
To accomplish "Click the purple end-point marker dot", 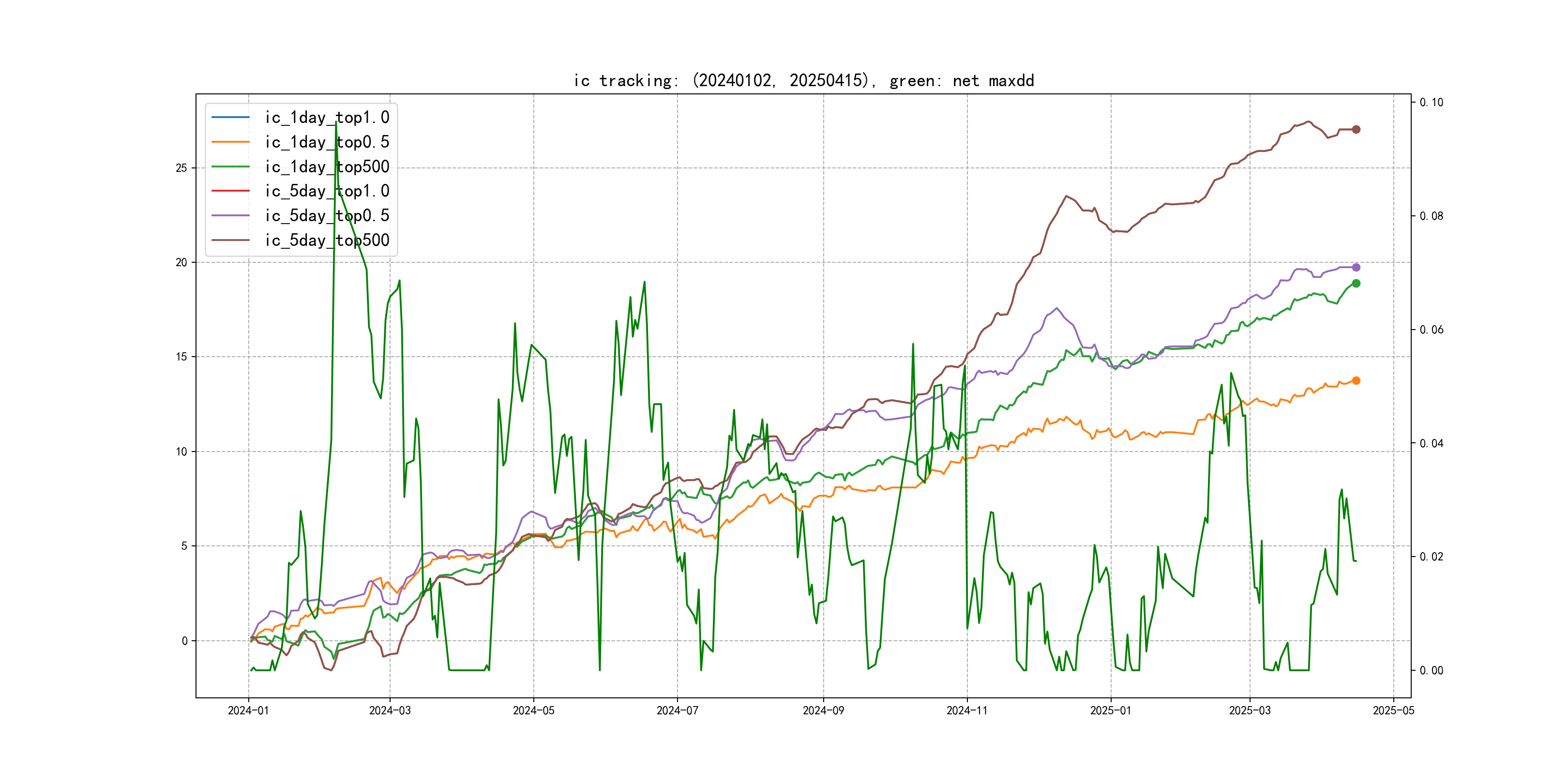I will [x=1356, y=267].
